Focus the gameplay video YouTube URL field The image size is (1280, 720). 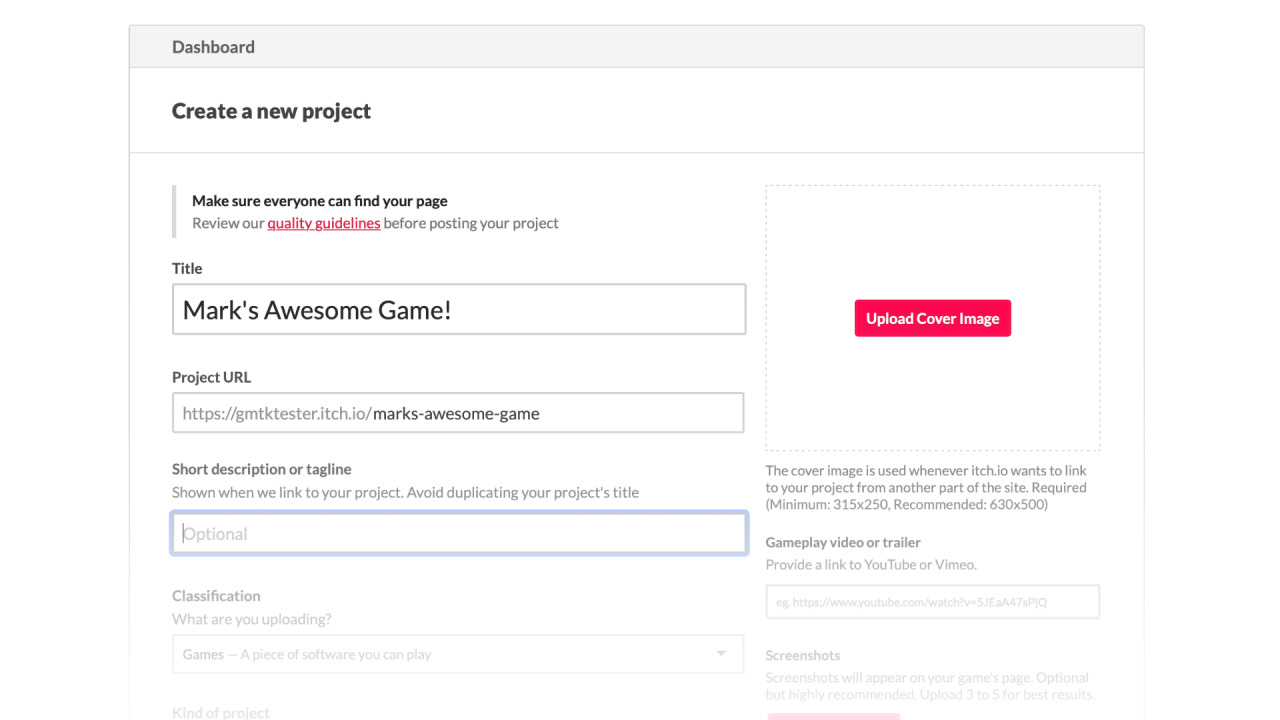pyautogui.click(x=932, y=602)
